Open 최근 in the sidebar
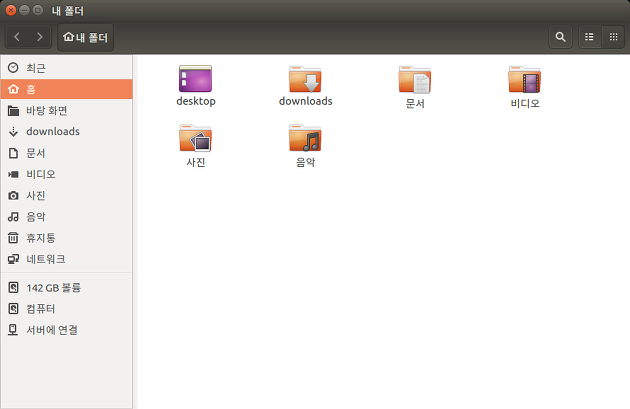The height and width of the screenshot is (409, 630). pyautogui.click(x=67, y=68)
